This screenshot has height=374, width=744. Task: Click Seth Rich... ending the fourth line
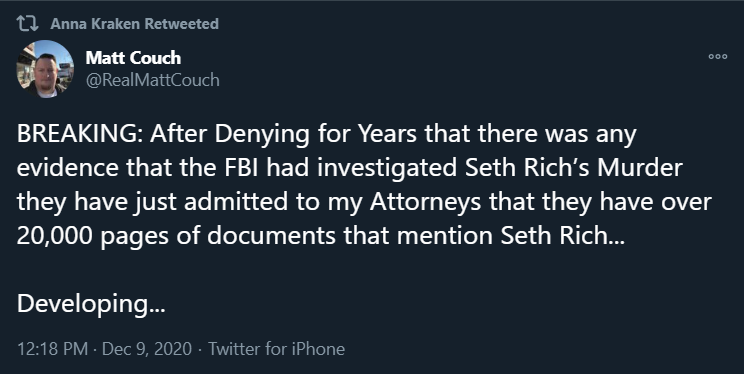pyautogui.click(x=563, y=236)
